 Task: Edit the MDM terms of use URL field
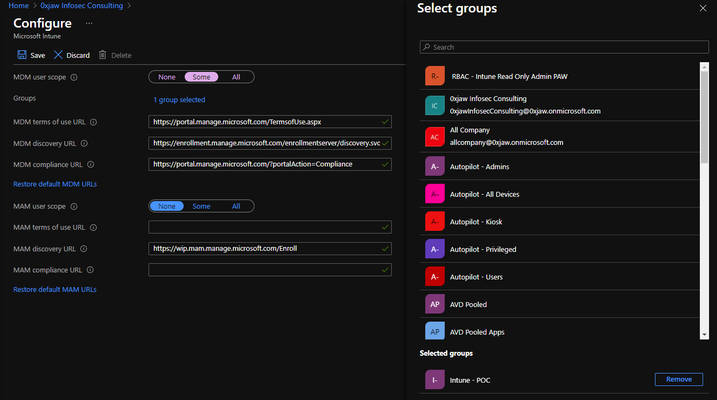[270, 122]
